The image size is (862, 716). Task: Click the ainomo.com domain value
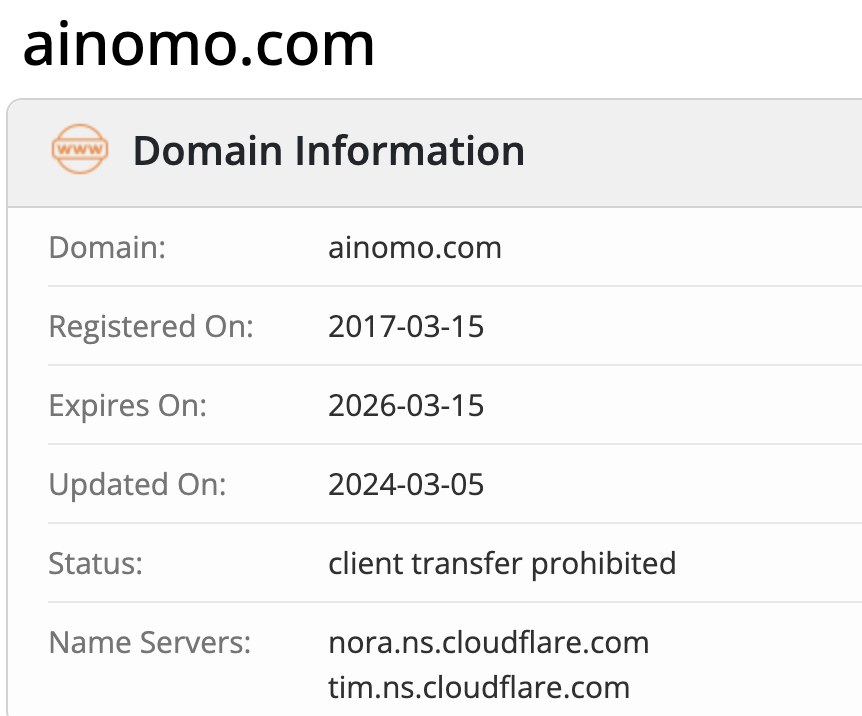(x=415, y=247)
